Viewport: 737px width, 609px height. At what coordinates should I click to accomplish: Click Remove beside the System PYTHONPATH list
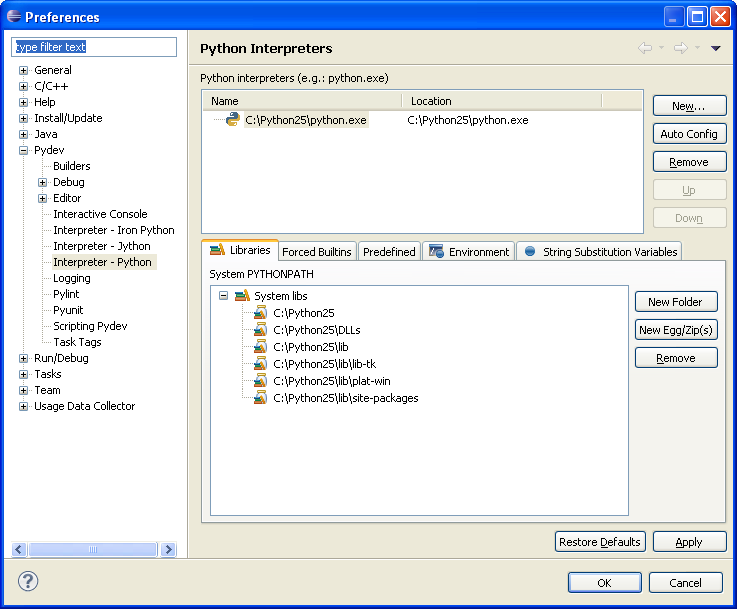tap(676, 358)
